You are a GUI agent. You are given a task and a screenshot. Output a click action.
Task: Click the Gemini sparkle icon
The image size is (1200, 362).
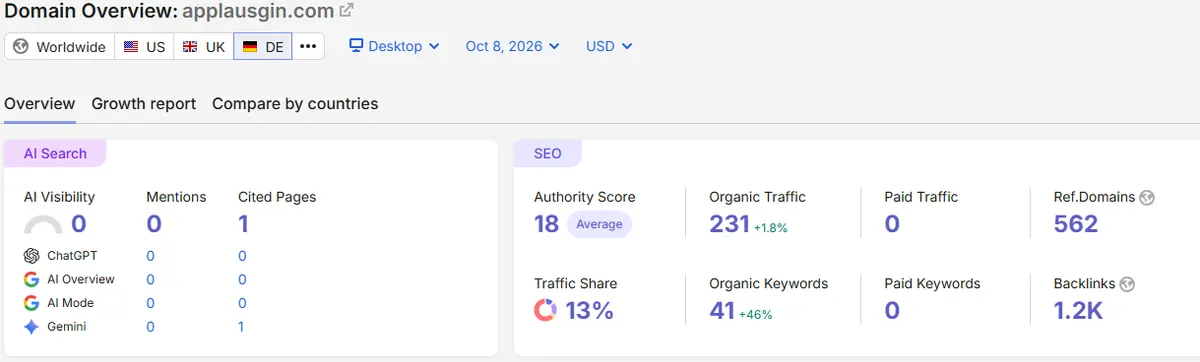pyautogui.click(x=31, y=327)
